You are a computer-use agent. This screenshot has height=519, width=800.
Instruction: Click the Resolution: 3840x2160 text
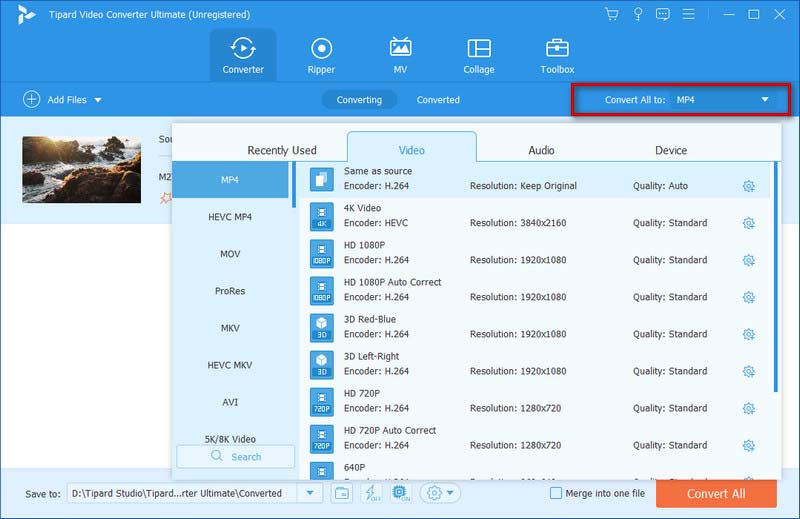click(518, 223)
